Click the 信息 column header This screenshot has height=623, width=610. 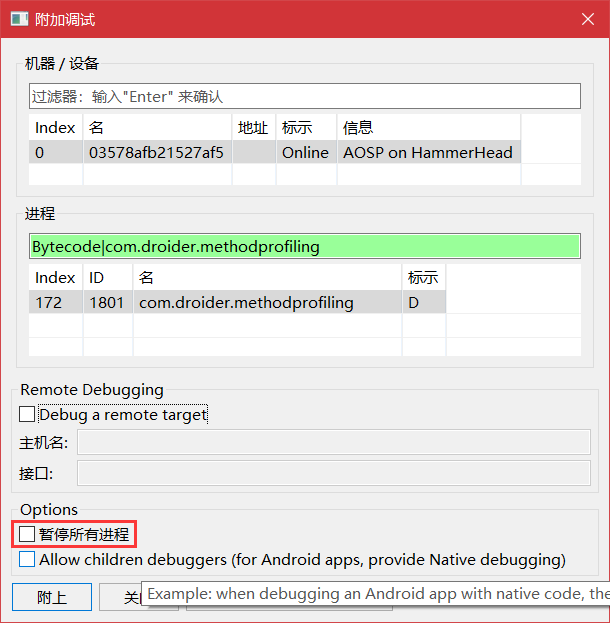click(x=429, y=128)
